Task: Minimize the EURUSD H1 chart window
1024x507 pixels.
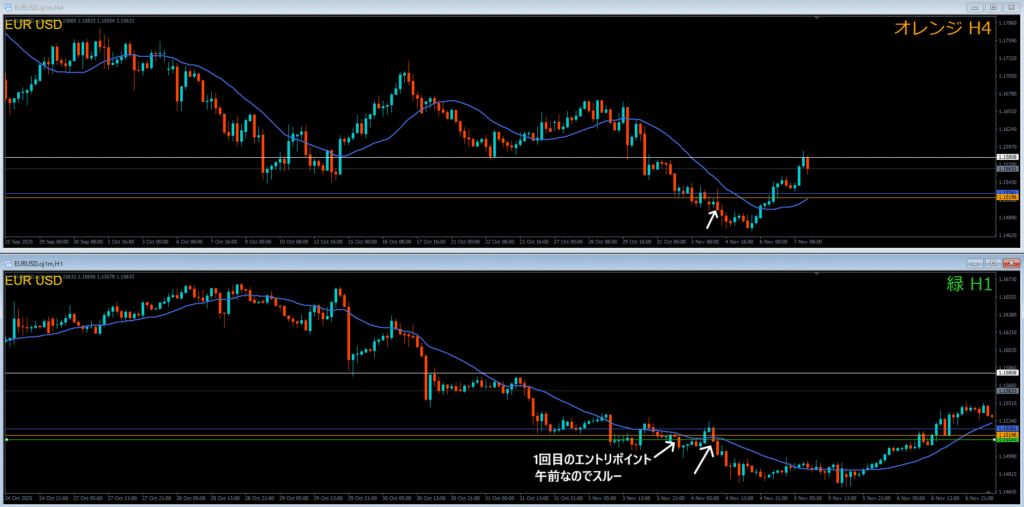Action: point(977,263)
